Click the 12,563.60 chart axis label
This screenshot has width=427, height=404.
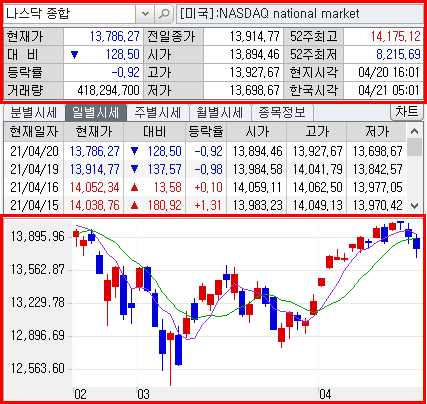[x=37, y=368]
